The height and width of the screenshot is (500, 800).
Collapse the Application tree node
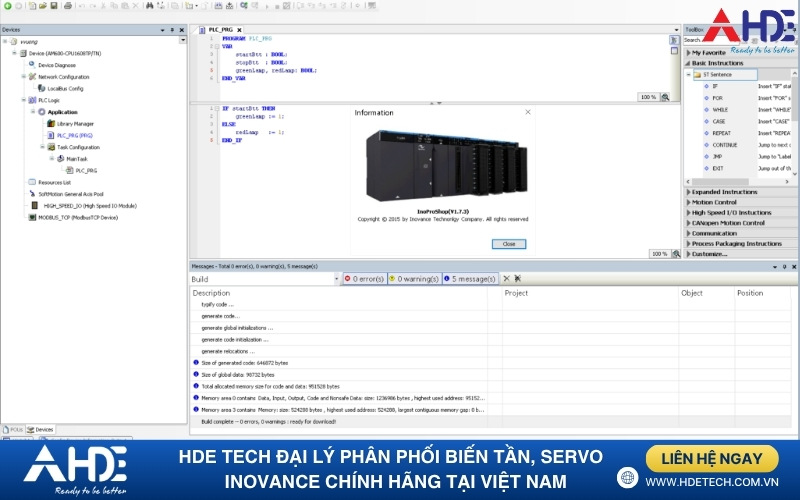point(33,112)
